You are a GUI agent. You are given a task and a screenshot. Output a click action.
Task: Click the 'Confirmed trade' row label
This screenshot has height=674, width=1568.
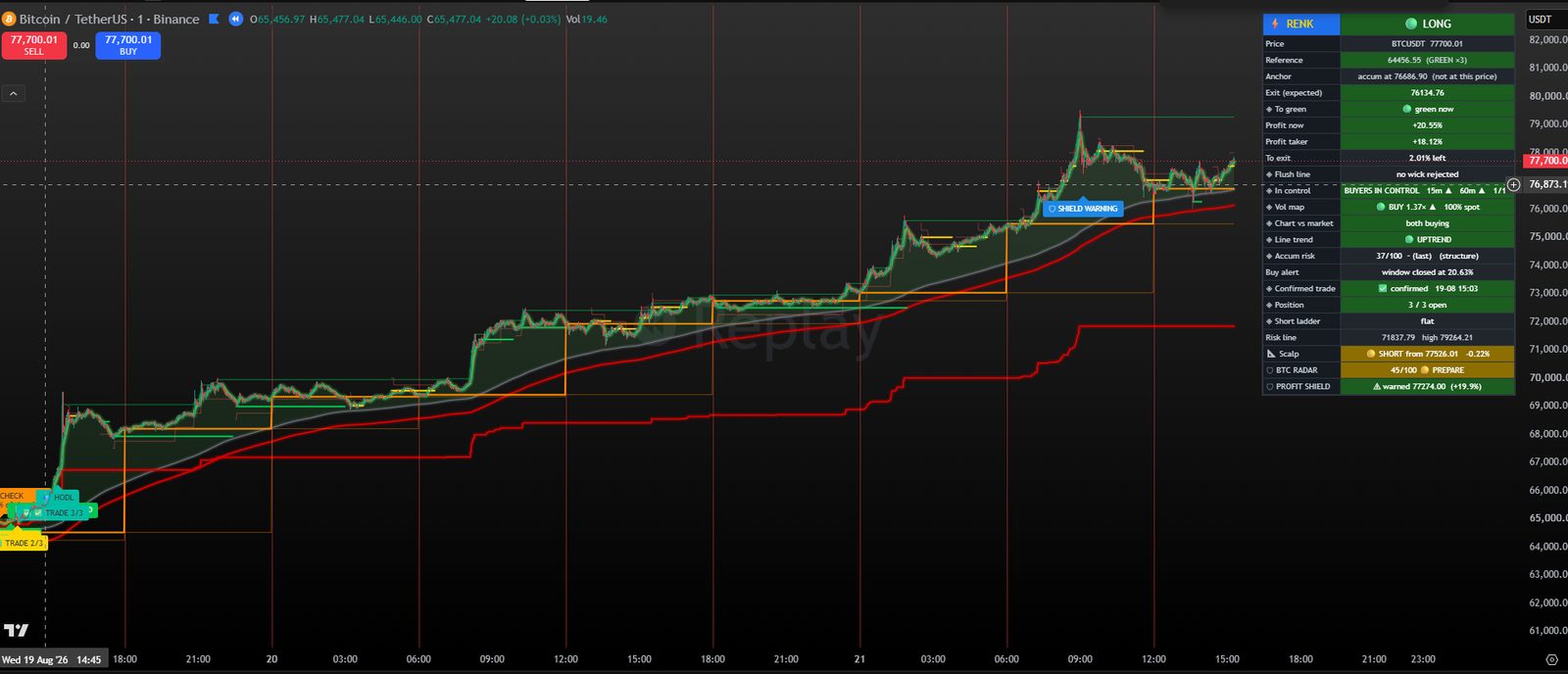pos(1300,289)
